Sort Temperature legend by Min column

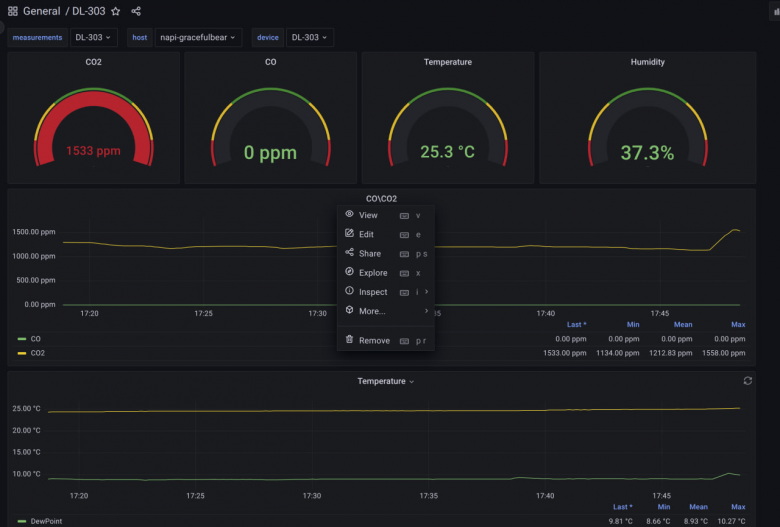[664, 507]
